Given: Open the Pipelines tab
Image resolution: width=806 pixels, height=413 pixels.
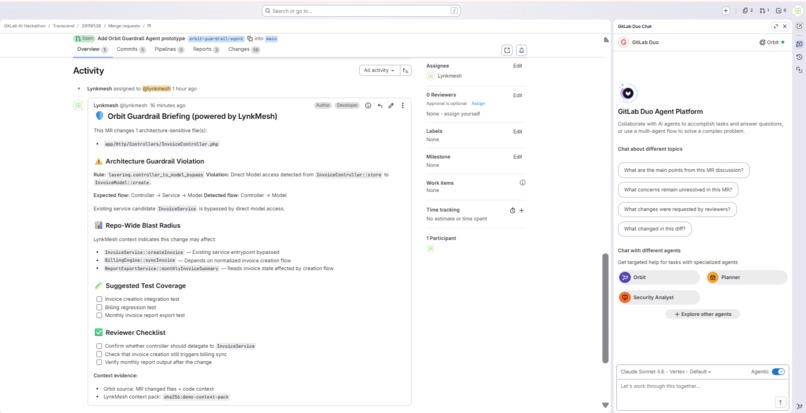Looking at the screenshot, I should 169,49.
